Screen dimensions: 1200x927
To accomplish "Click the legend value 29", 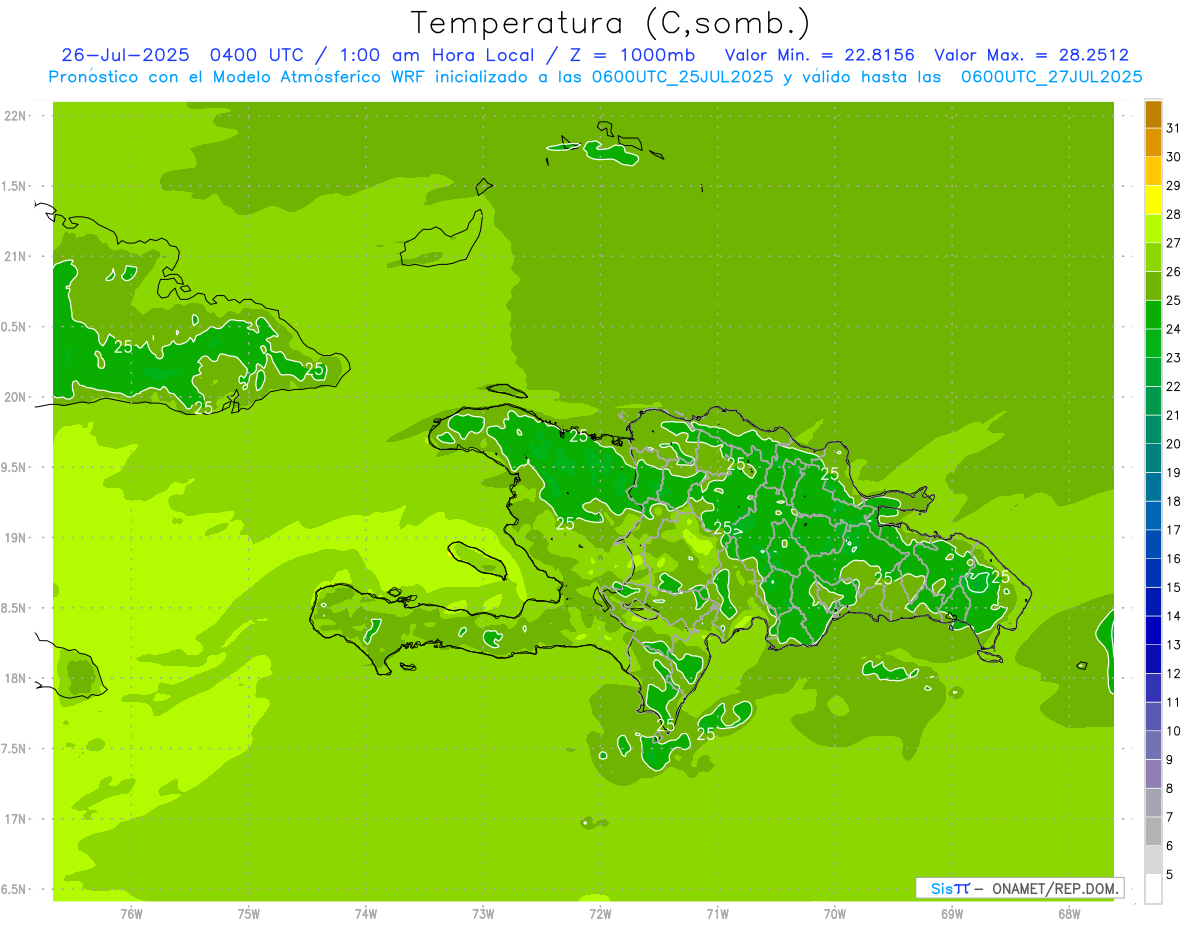I will click(x=1174, y=186).
